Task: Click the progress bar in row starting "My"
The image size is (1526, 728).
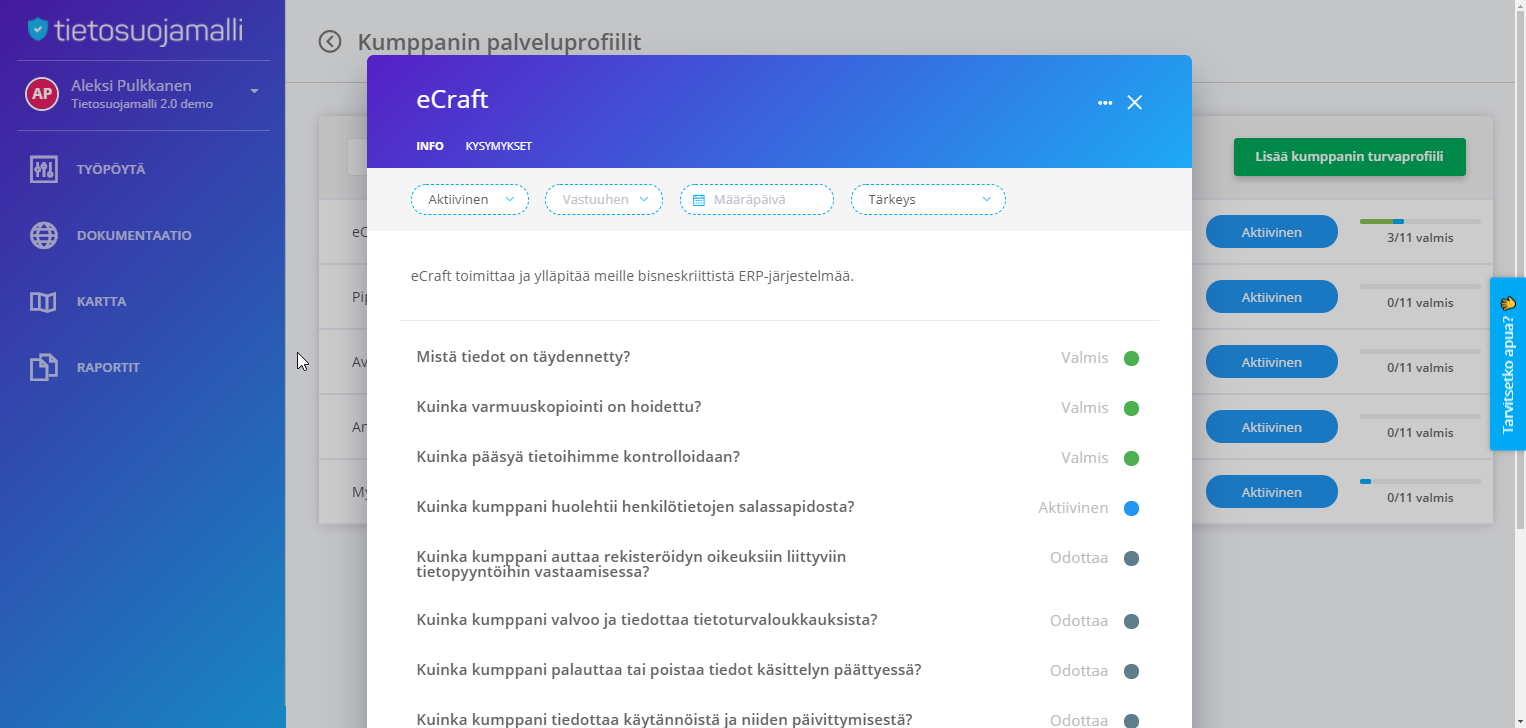Action: 1420,481
